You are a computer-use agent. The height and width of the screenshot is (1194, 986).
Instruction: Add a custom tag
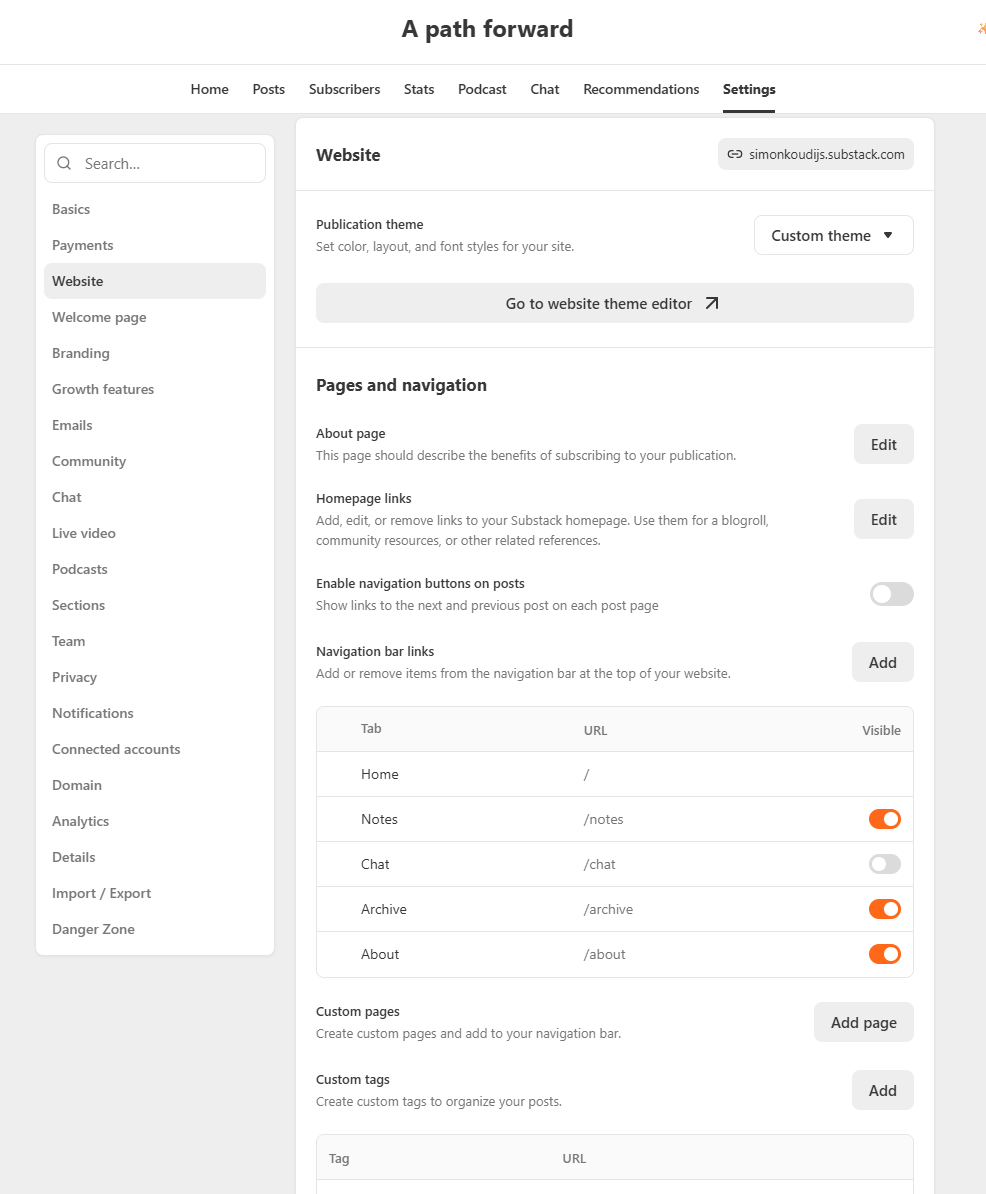(882, 1090)
